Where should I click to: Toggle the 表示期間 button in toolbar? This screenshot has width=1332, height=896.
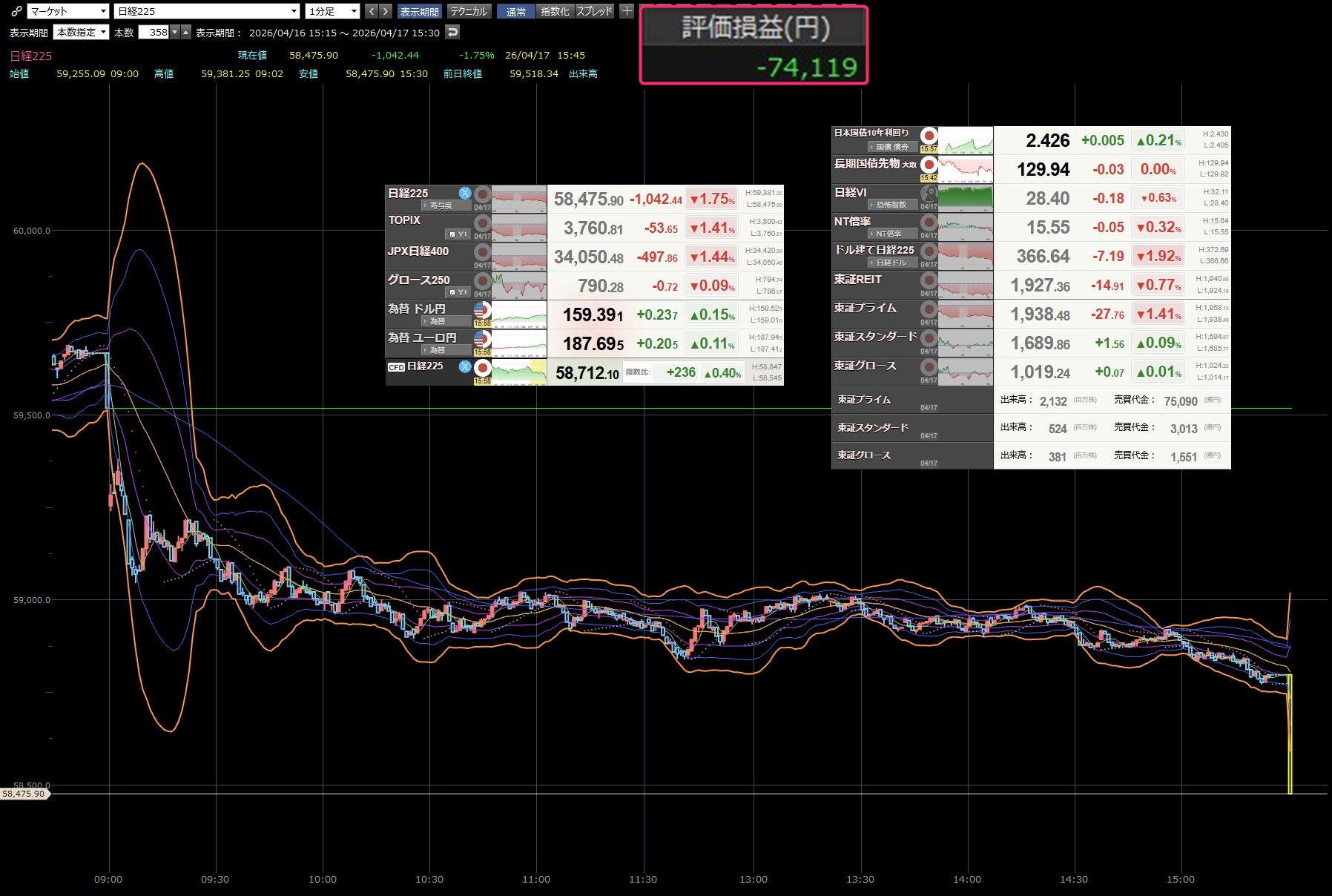(419, 12)
